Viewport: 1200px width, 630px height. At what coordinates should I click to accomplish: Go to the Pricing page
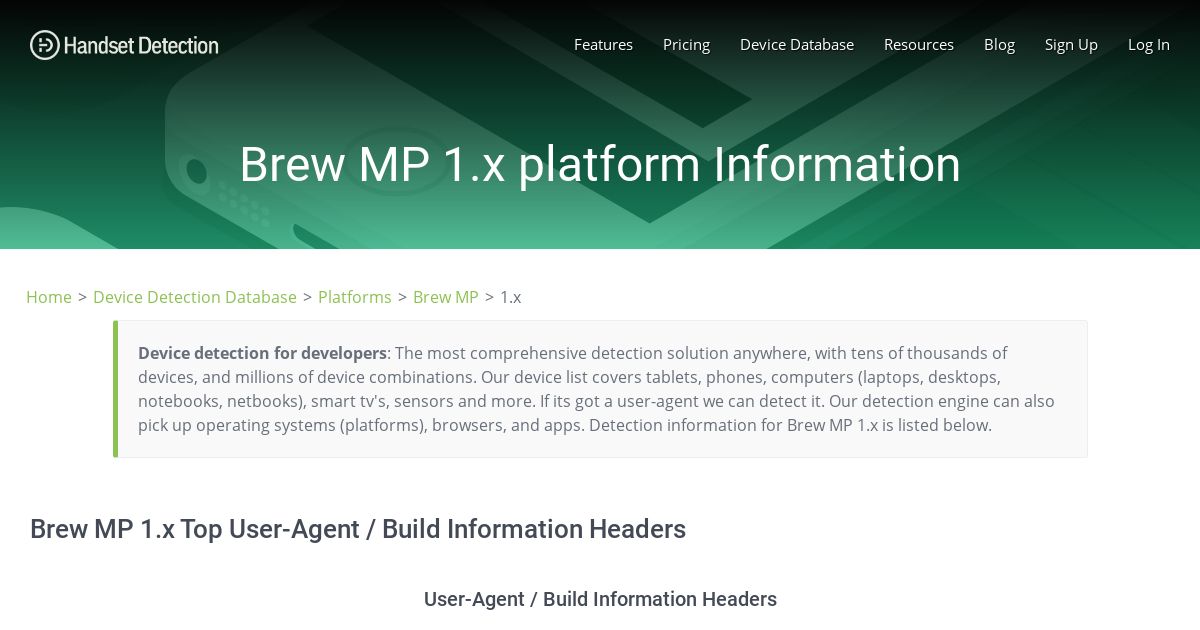coord(686,45)
